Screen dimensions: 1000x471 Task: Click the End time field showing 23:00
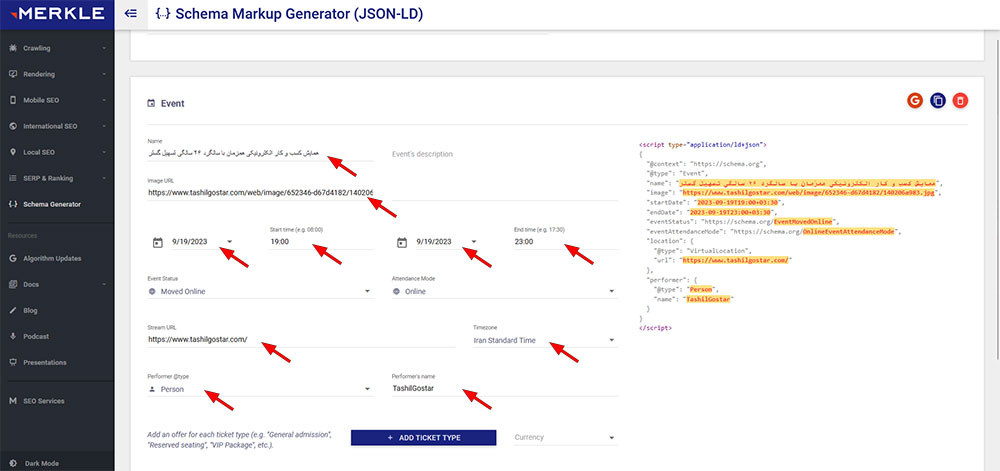coord(566,242)
